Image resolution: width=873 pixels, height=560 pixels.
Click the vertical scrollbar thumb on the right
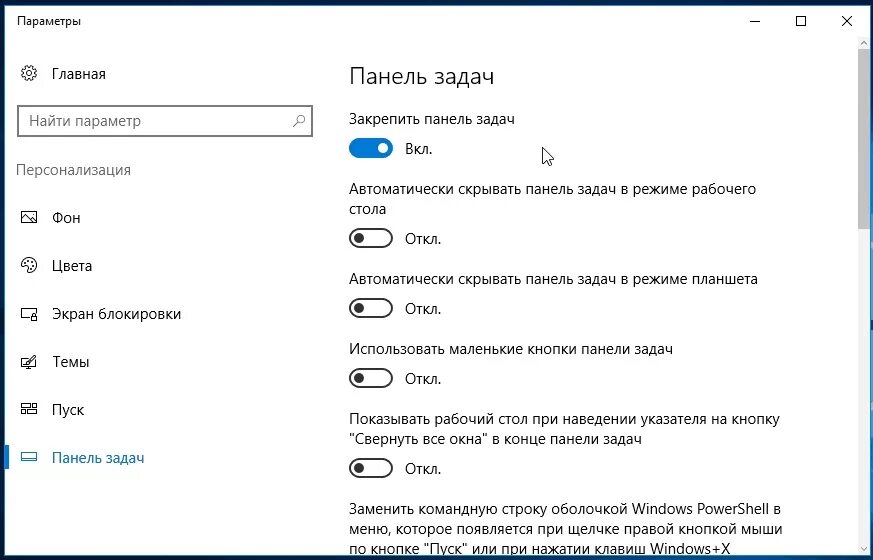pos(864,139)
